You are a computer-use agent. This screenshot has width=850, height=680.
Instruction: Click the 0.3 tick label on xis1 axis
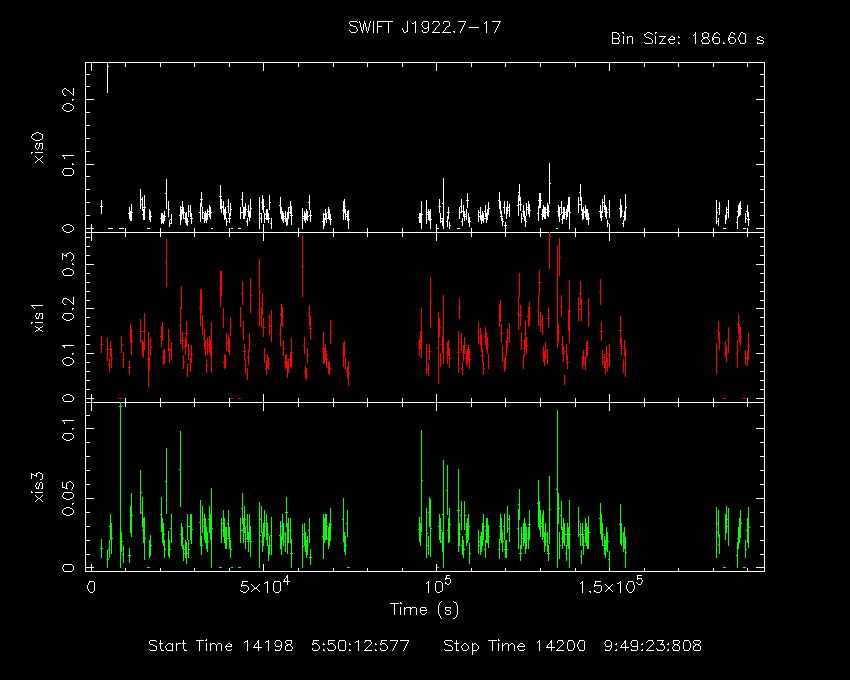(69, 264)
